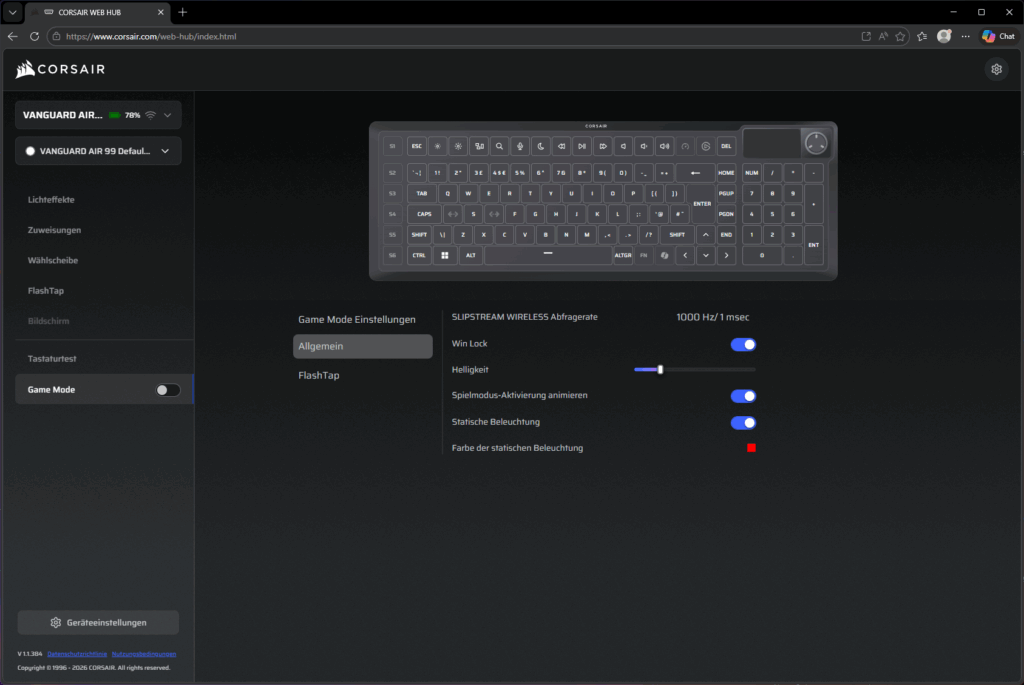Click the Windows logo key
Image resolution: width=1024 pixels, height=685 pixels.
point(445,255)
